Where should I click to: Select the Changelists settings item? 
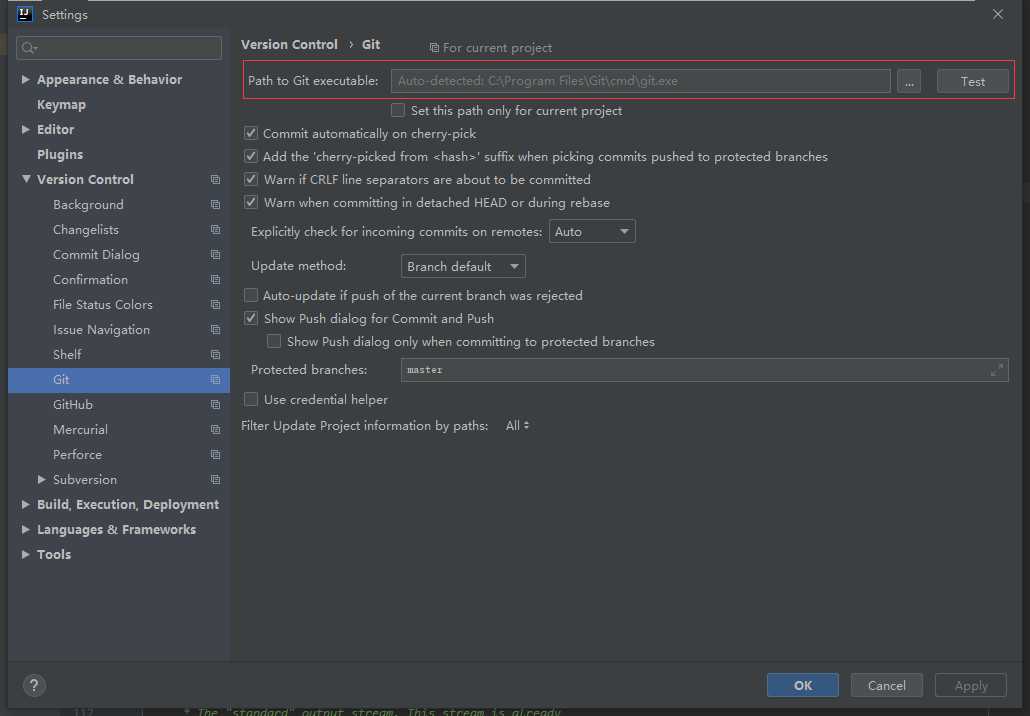(86, 229)
